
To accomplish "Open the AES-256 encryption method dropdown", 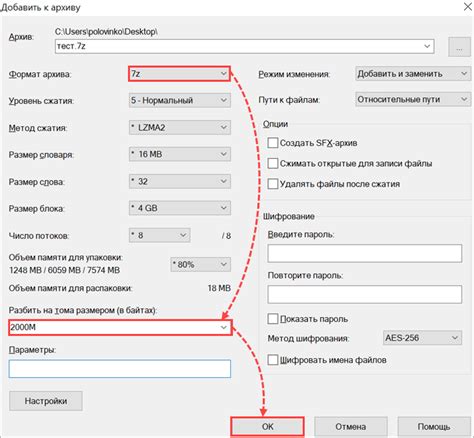I will point(422,338).
